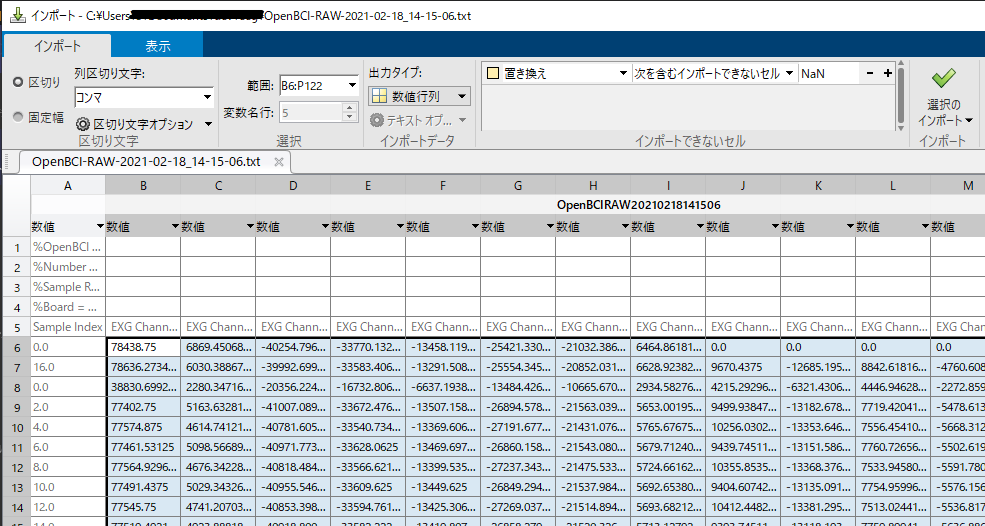Click cell containing -33628.0625

tap(368, 447)
